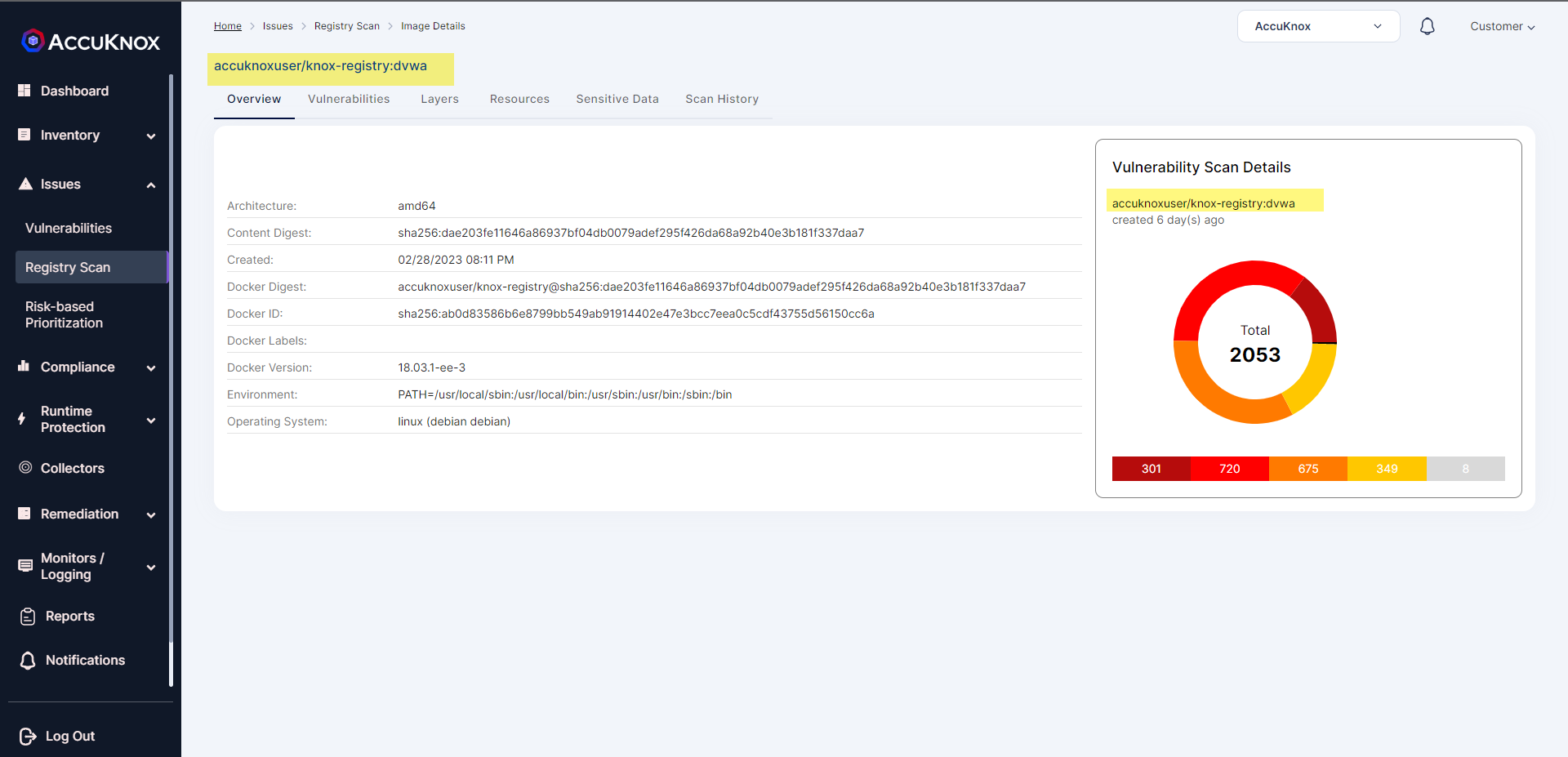Click the Compliance bar chart icon

[24, 366]
